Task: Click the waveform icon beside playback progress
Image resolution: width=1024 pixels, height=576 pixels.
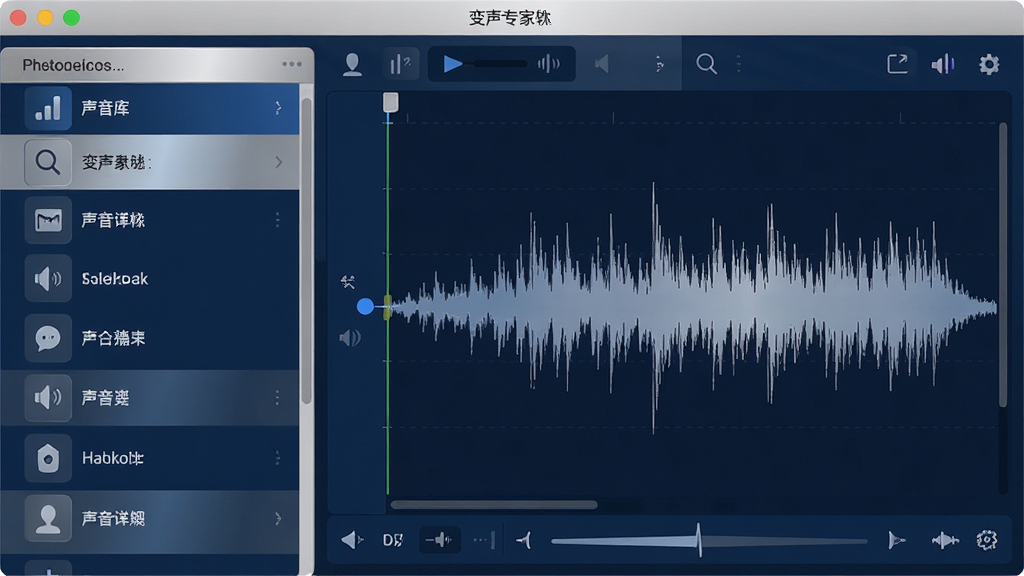Action: tap(549, 64)
